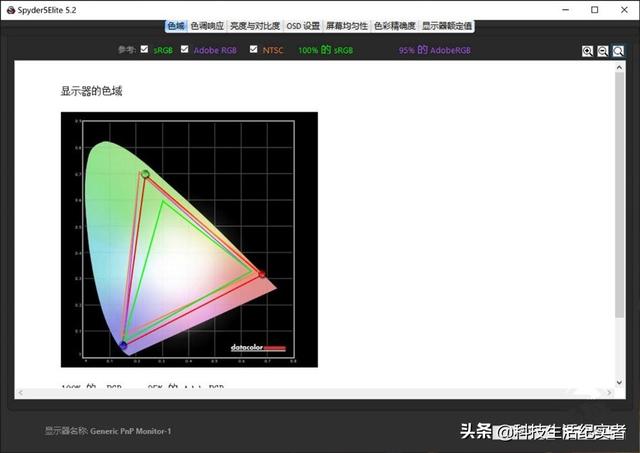Click the color gamut chart image
This screenshot has height=453, width=640.
tap(189, 240)
